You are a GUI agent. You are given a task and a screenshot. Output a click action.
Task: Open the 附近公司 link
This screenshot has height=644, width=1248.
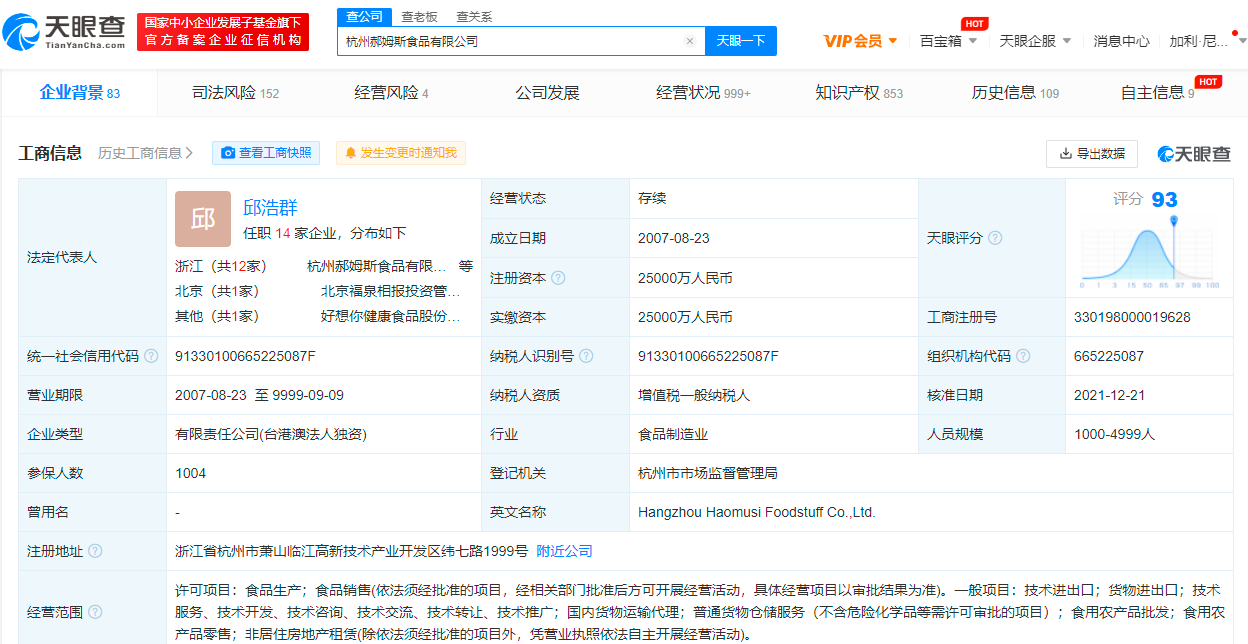click(564, 551)
